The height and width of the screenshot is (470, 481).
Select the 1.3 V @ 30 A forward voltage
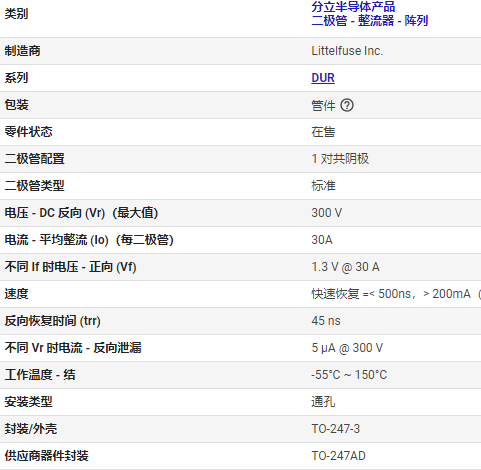(345, 267)
